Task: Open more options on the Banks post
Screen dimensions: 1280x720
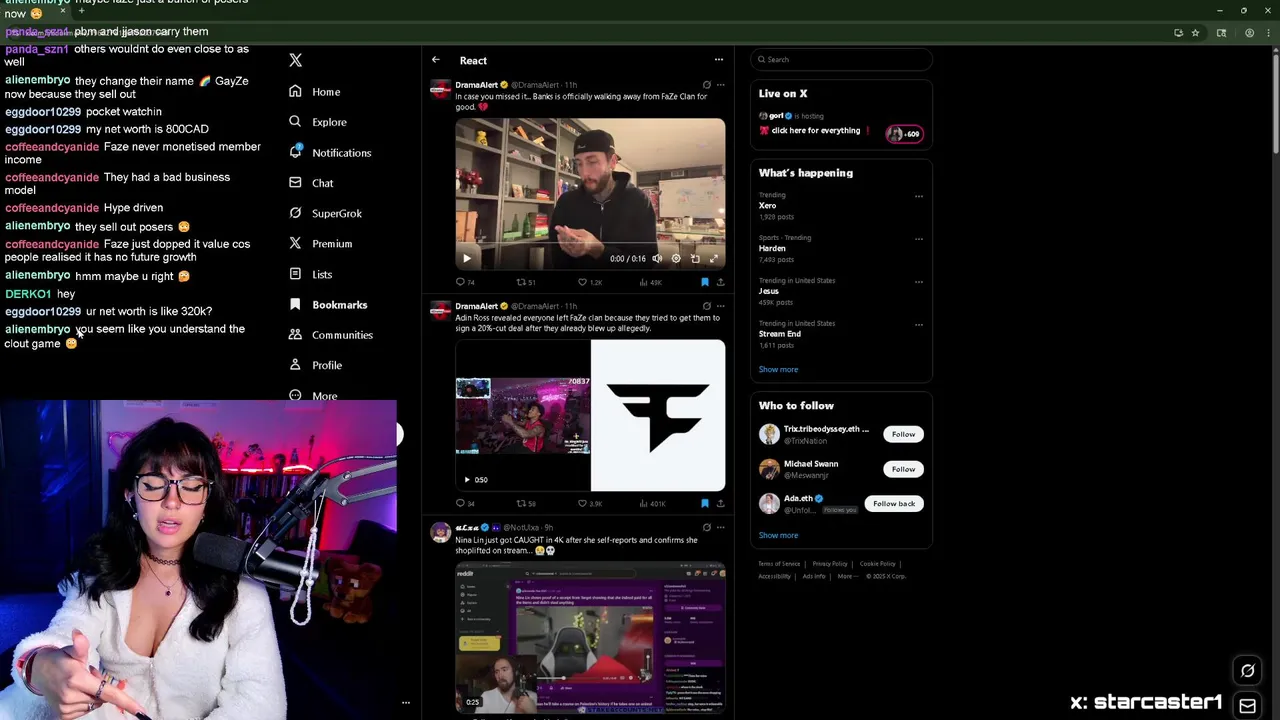Action: (x=720, y=85)
